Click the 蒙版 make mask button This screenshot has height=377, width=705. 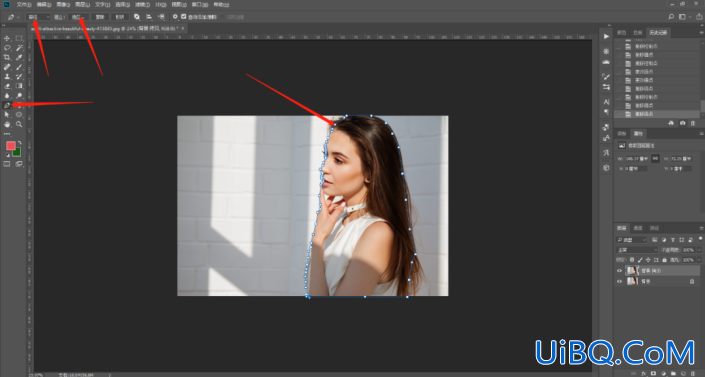click(x=100, y=17)
